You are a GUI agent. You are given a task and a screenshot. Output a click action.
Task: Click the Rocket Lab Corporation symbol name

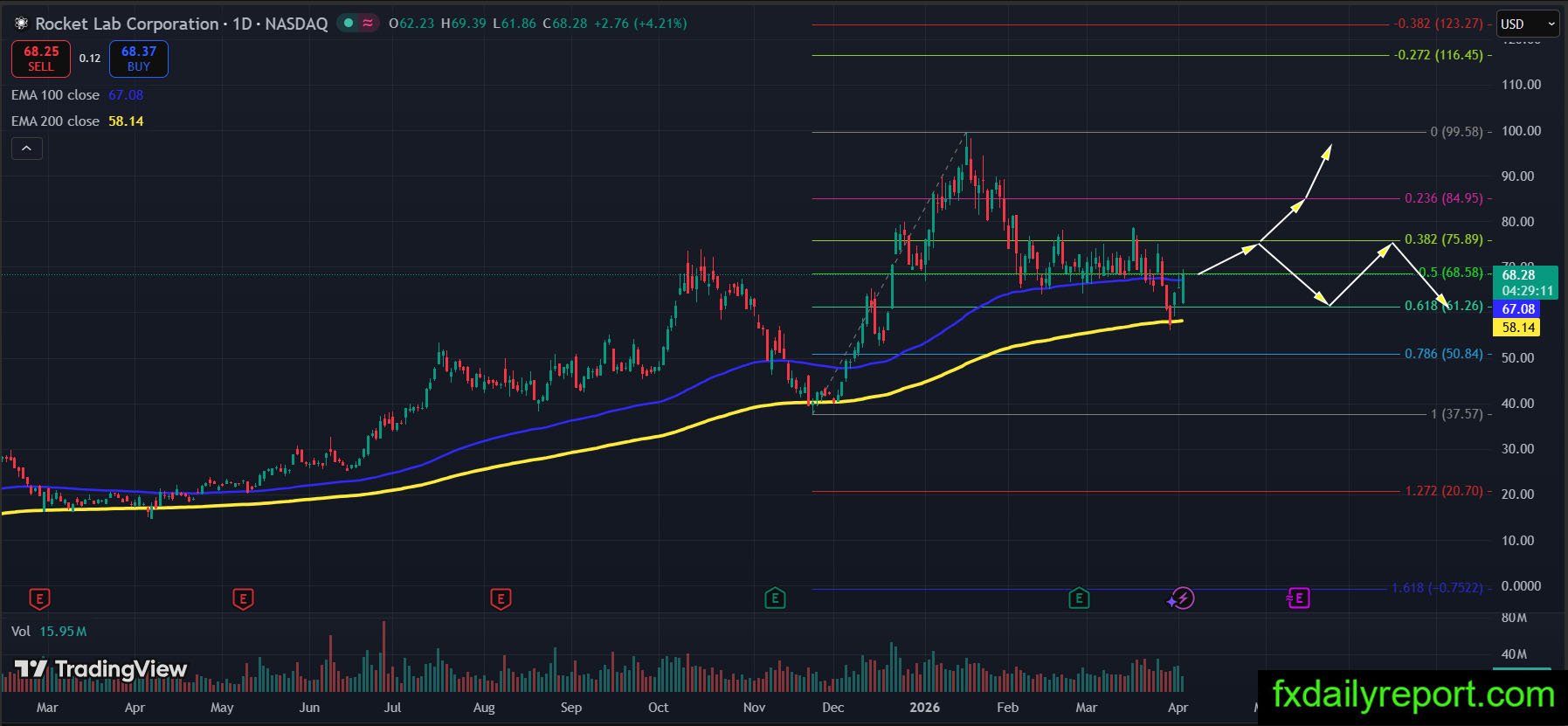(127, 24)
